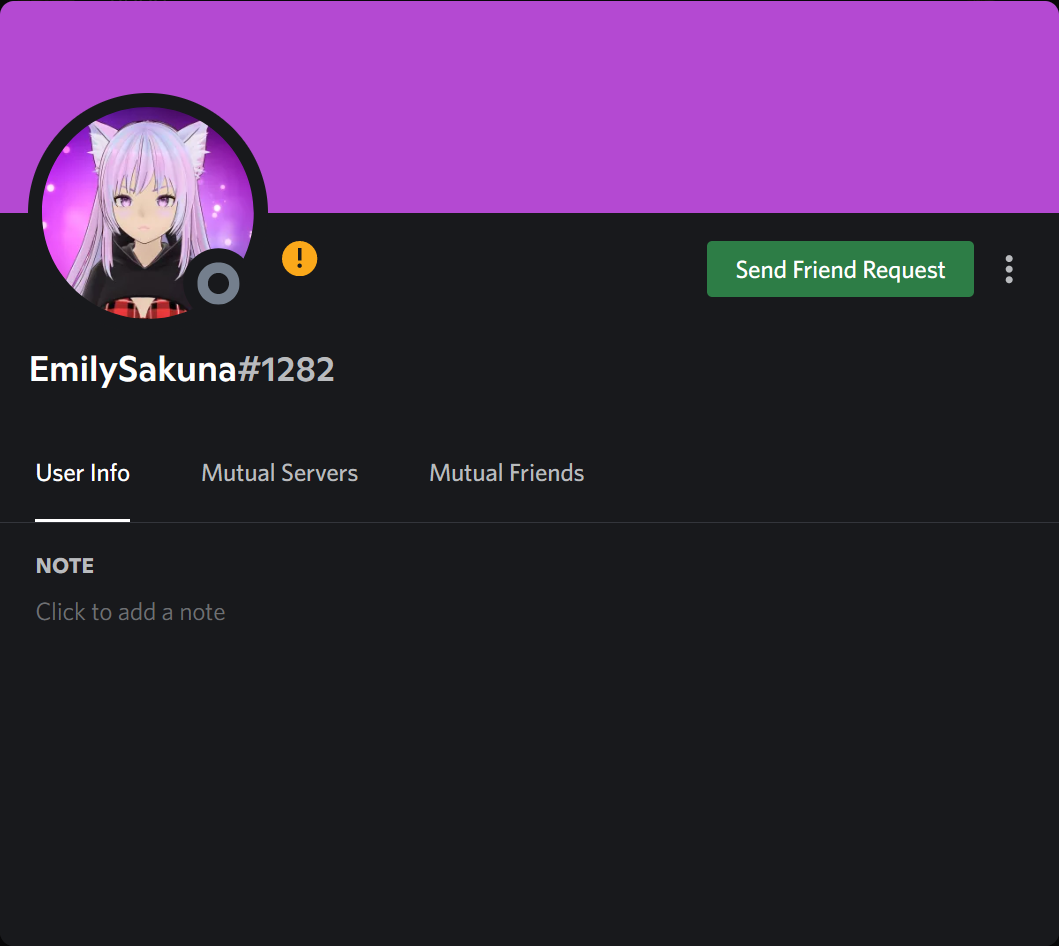
Task: Click the gray offline status indicator
Action: (x=218, y=284)
